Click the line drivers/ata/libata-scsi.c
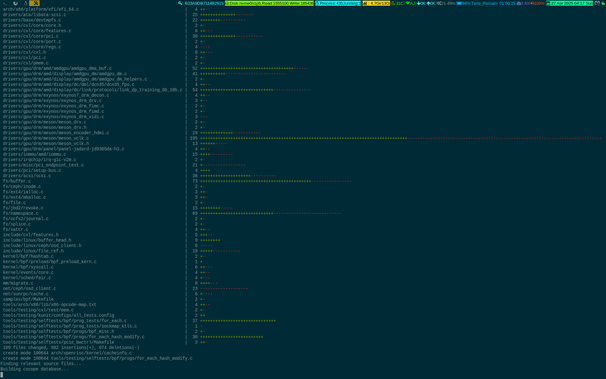The image size is (606, 379). [34, 15]
